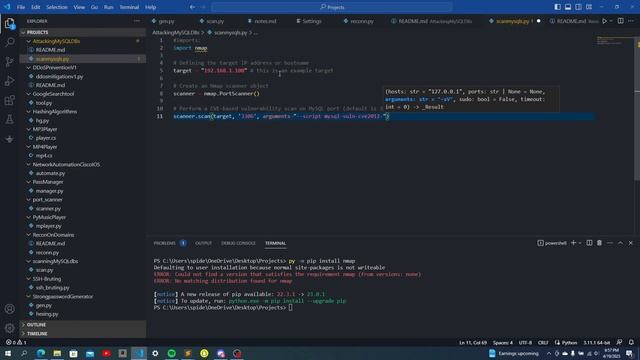The height and width of the screenshot is (360, 640).
Task: Select the powershell terminal entry
Action: click(x=552, y=243)
